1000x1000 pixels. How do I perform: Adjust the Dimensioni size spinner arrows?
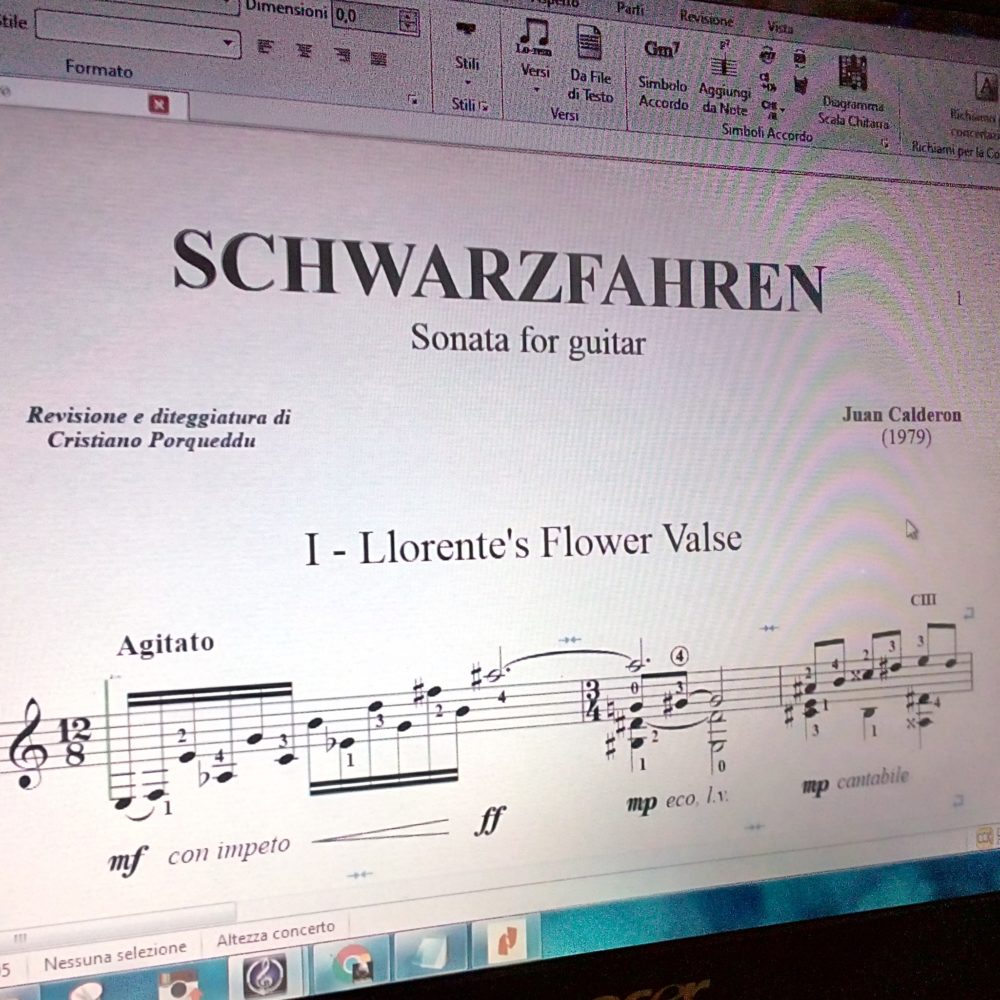(x=408, y=22)
